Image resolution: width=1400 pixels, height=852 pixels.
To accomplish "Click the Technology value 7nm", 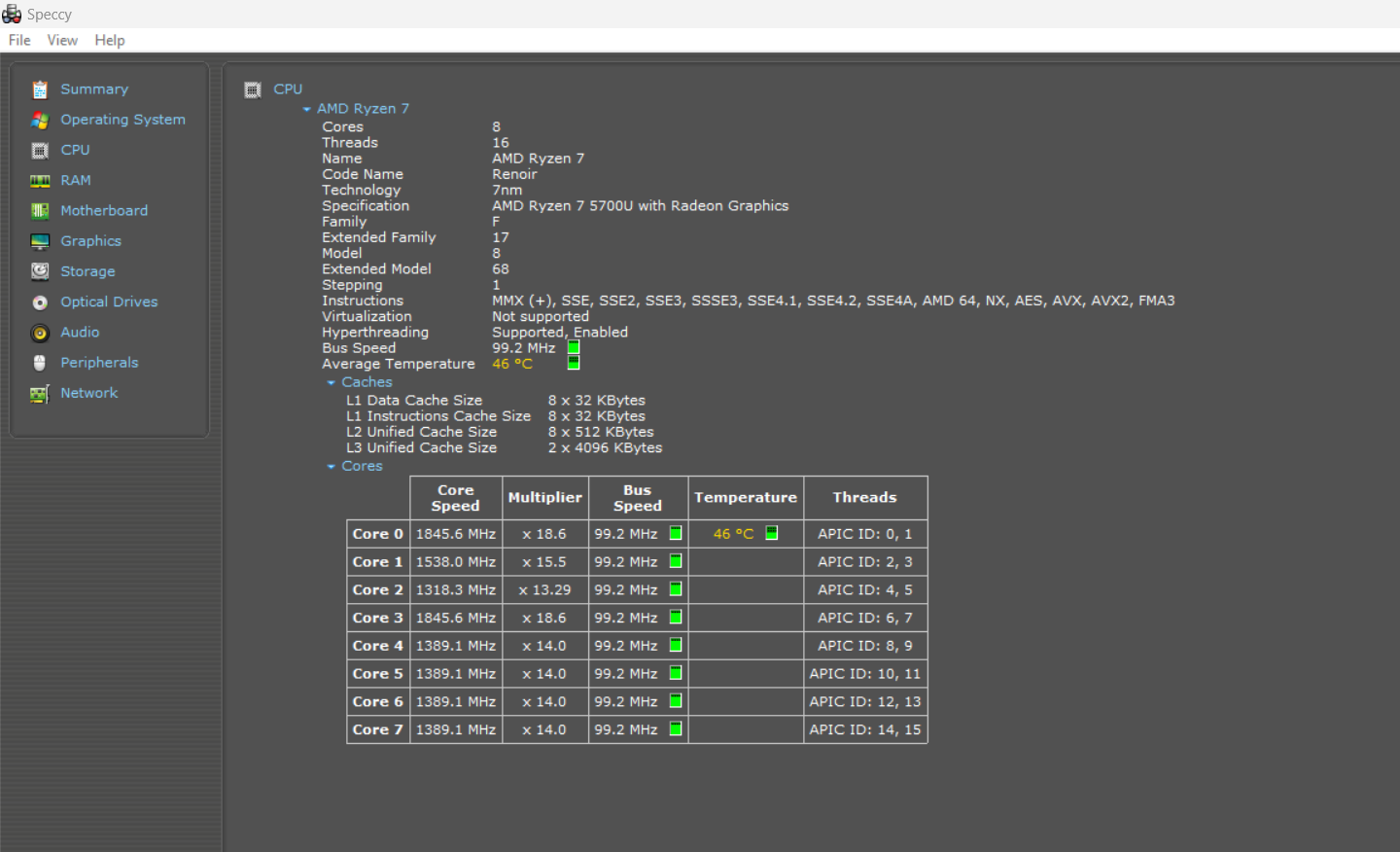I will 507,191.
